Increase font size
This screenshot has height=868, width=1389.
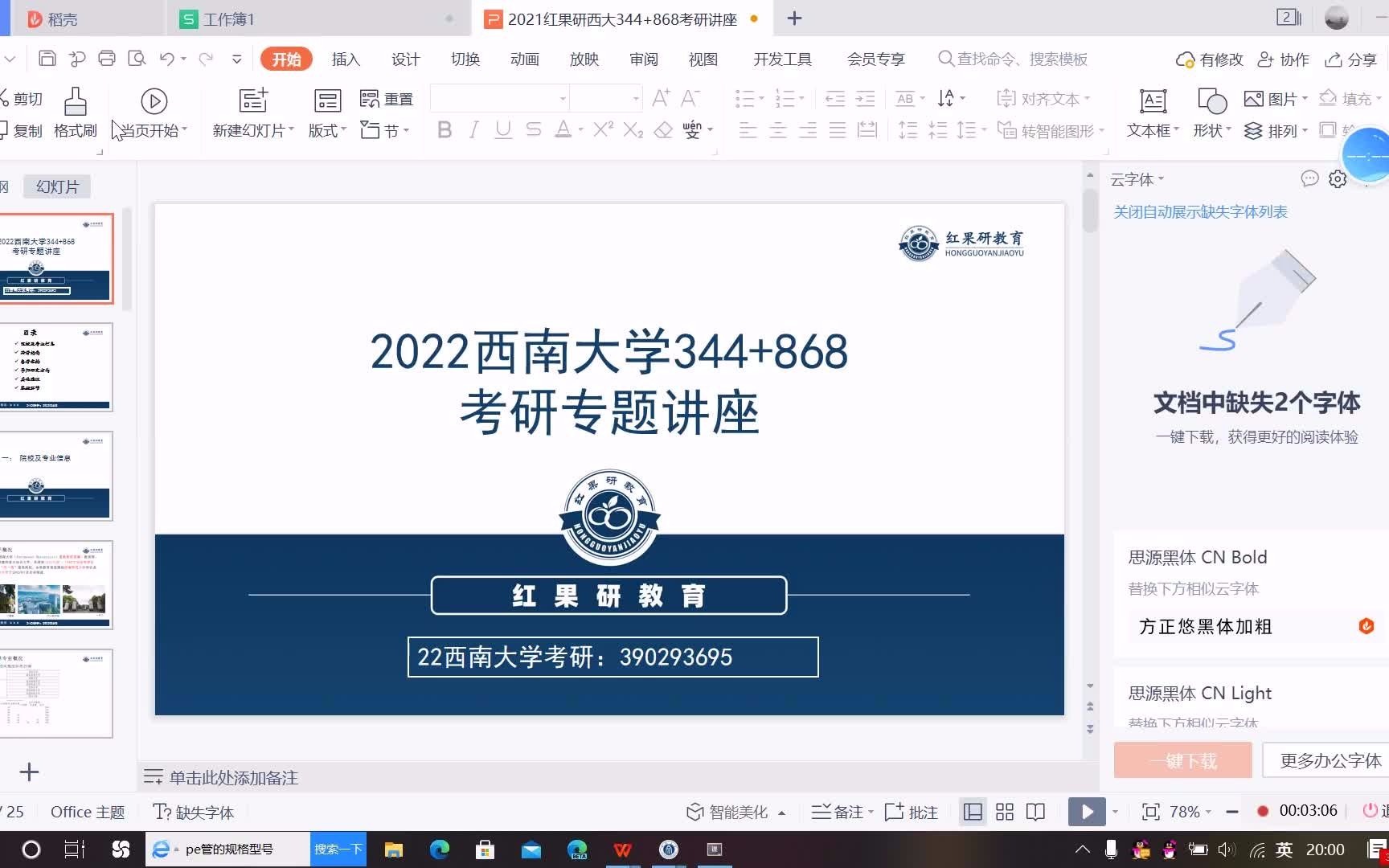pos(661,99)
